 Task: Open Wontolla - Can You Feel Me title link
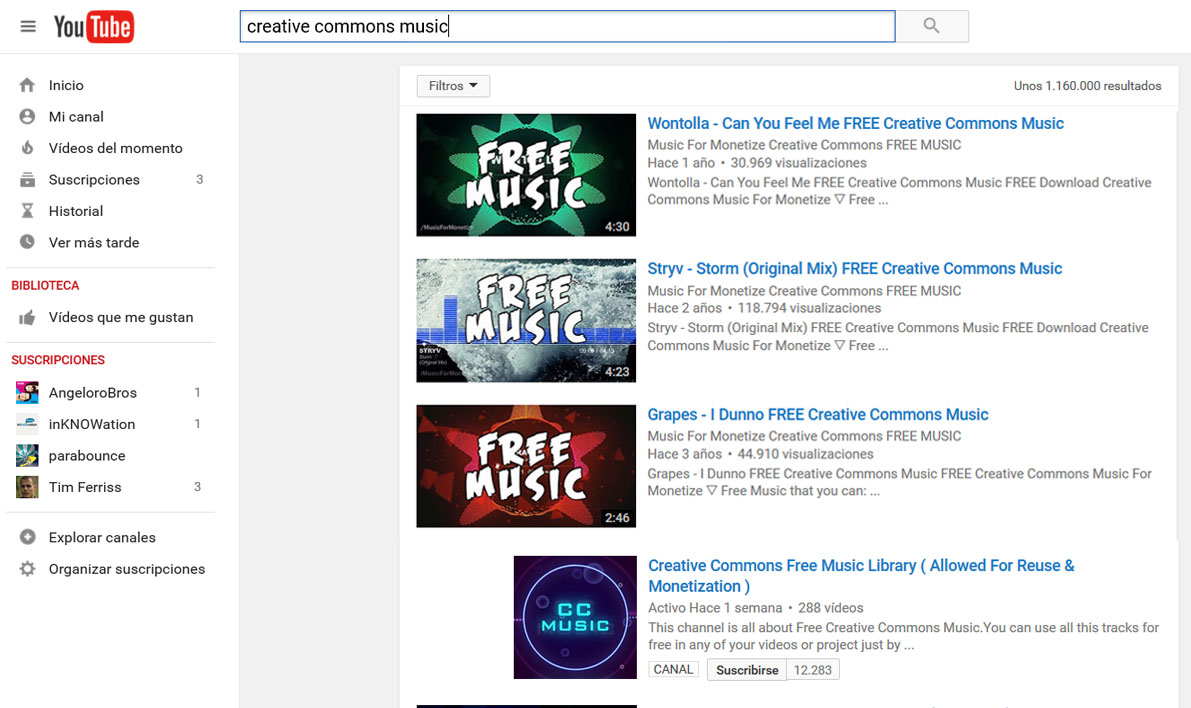coord(855,123)
